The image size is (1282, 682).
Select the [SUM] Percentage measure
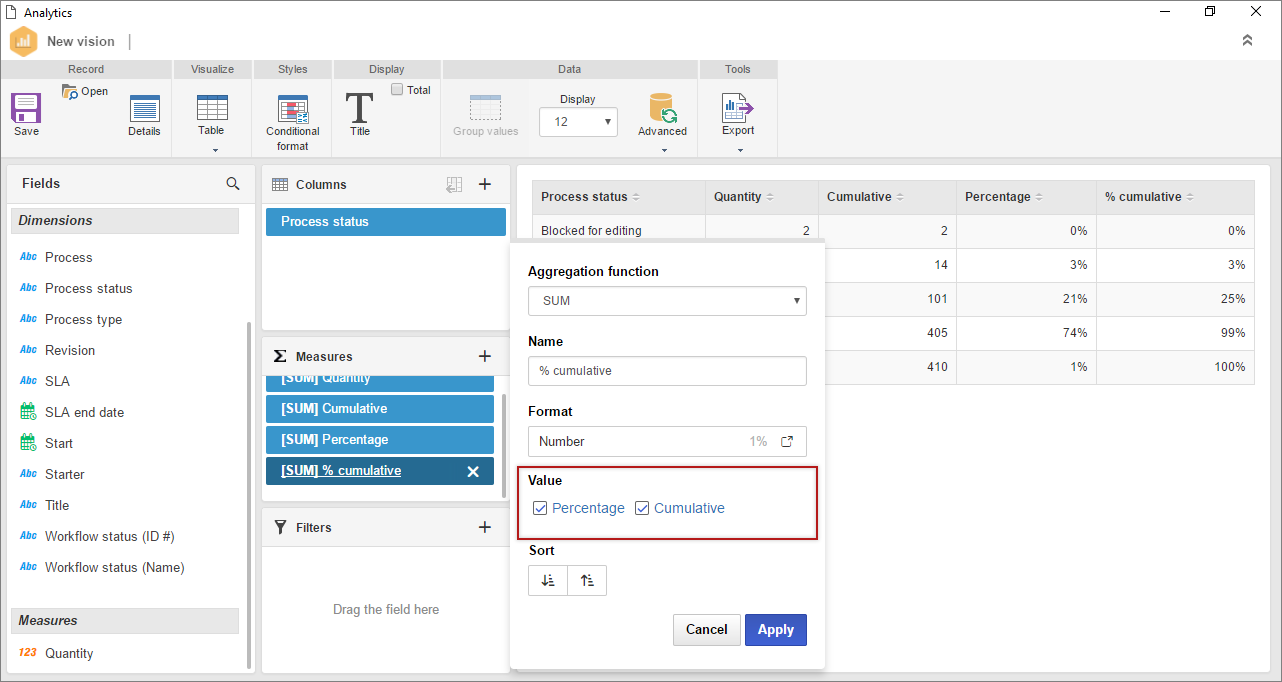tap(380, 440)
